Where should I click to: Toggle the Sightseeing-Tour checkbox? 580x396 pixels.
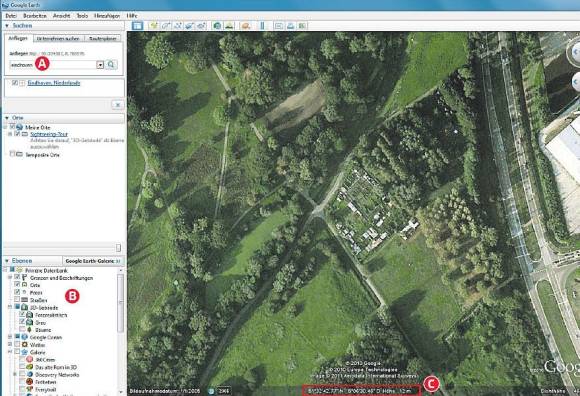[x=17, y=134]
